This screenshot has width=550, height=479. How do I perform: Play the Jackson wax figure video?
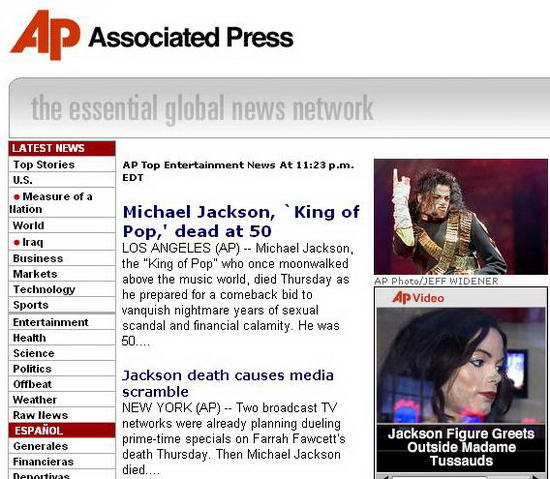click(x=461, y=365)
